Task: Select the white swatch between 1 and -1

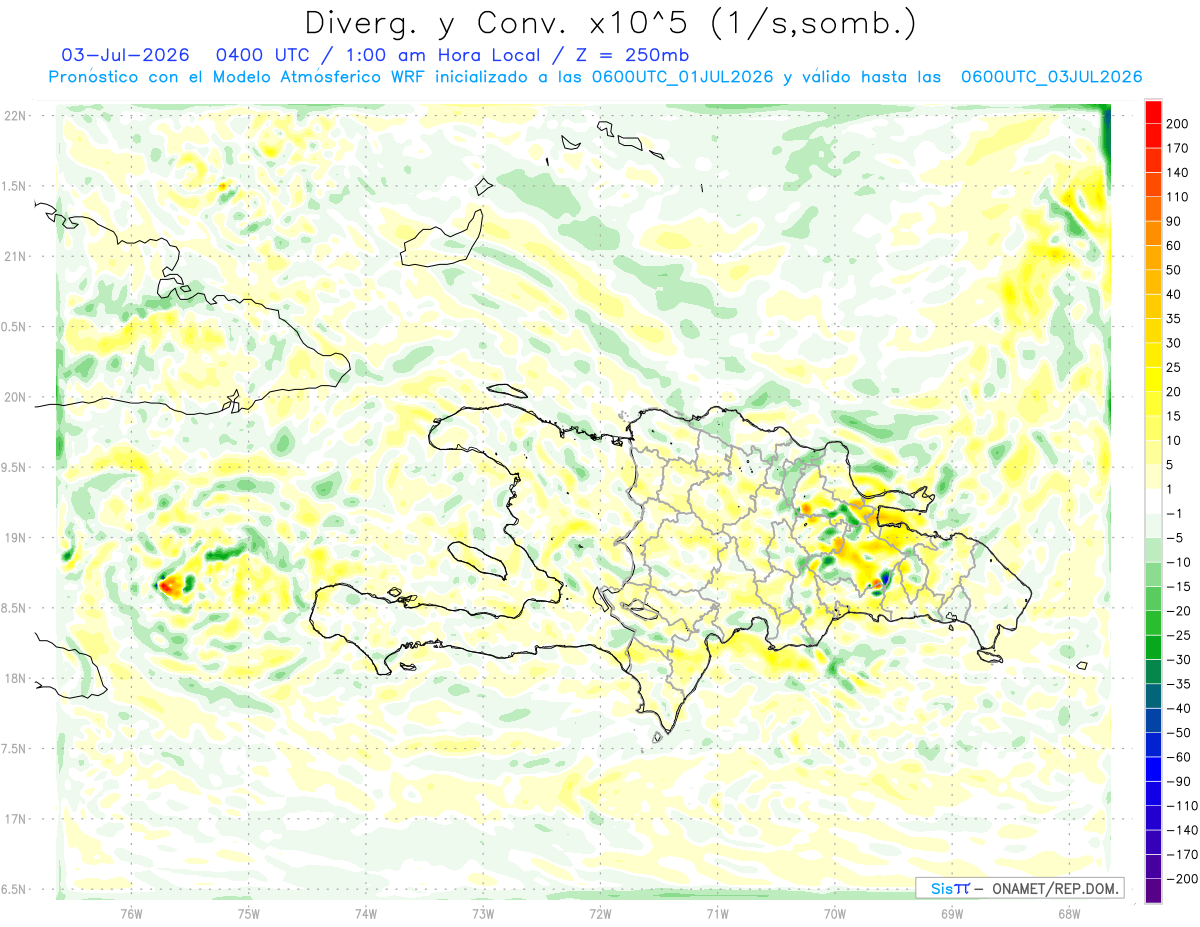Action: tap(1153, 502)
